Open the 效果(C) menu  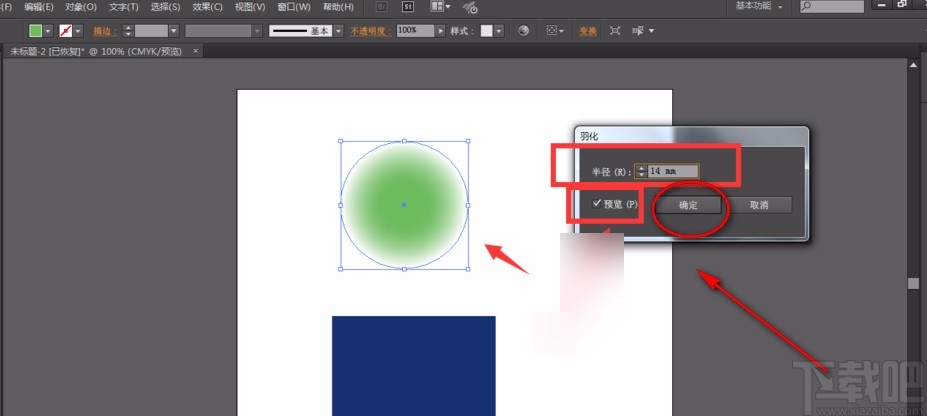(x=208, y=7)
